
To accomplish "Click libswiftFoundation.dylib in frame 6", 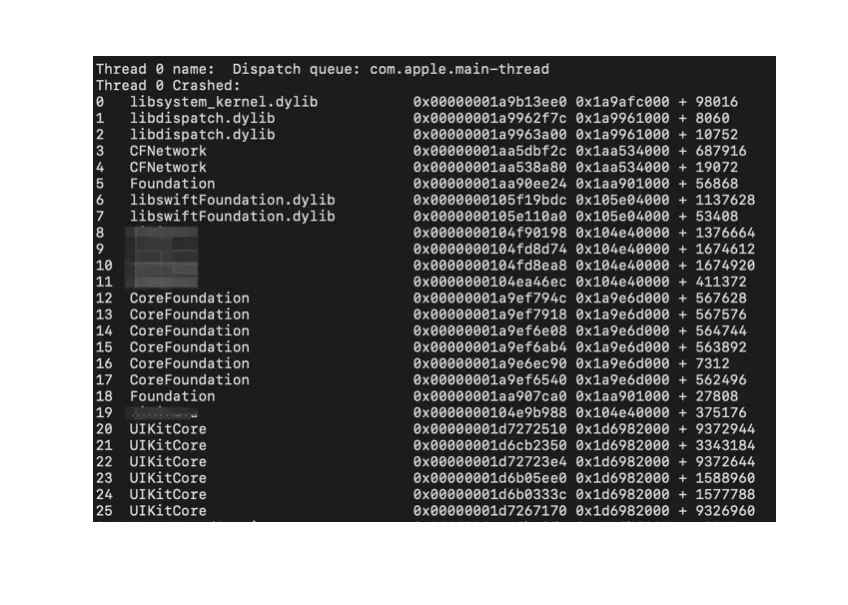I will pos(232,200).
